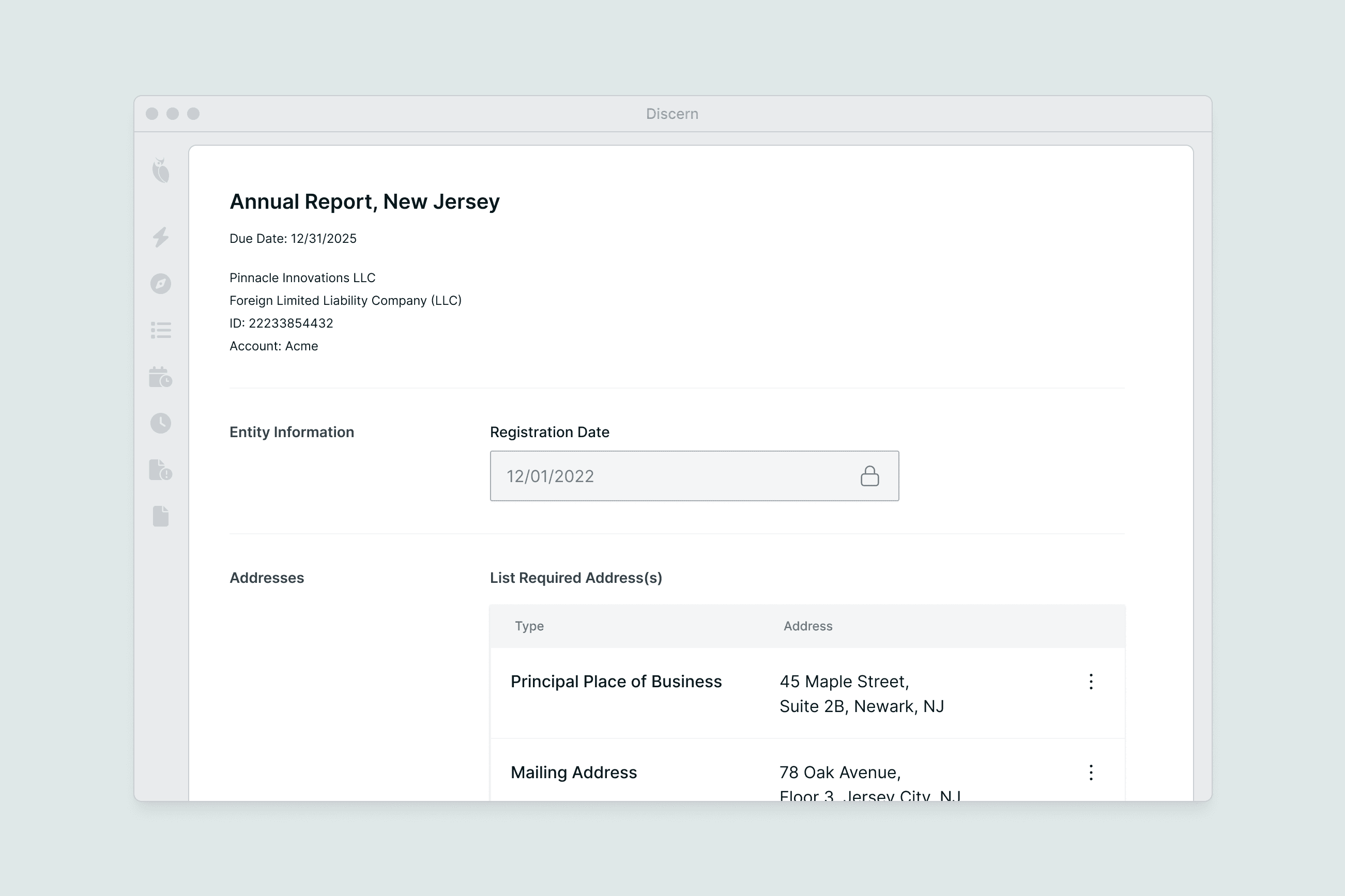The height and width of the screenshot is (896, 1345).
Task: Open the clock history sidebar icon
Action: [x=161, y=423]
